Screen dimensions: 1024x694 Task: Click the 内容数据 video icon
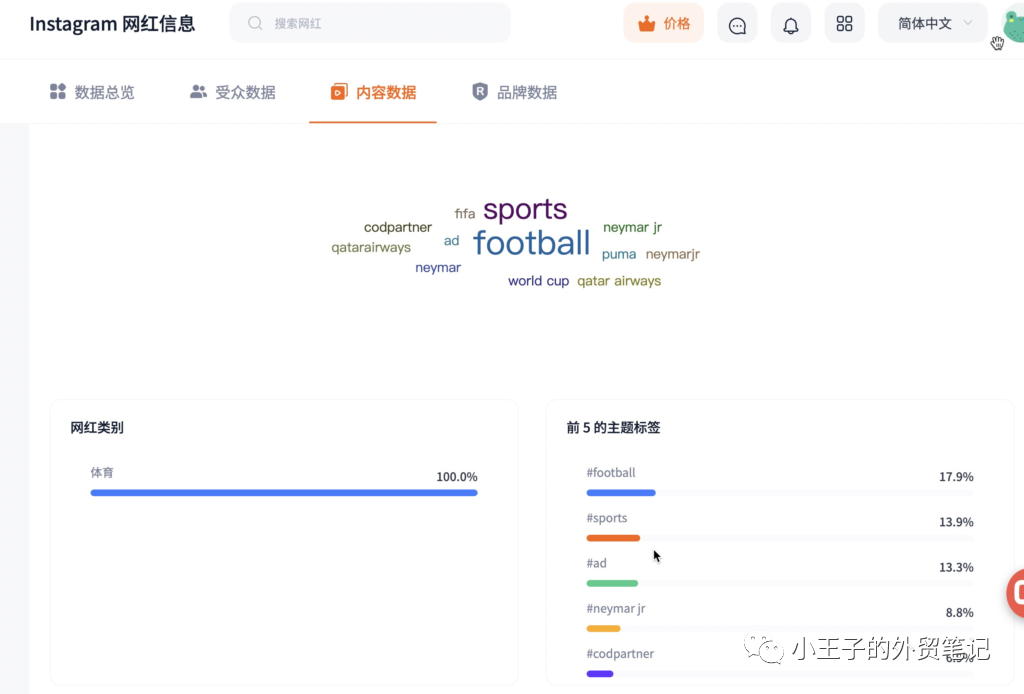click(339, 91)
